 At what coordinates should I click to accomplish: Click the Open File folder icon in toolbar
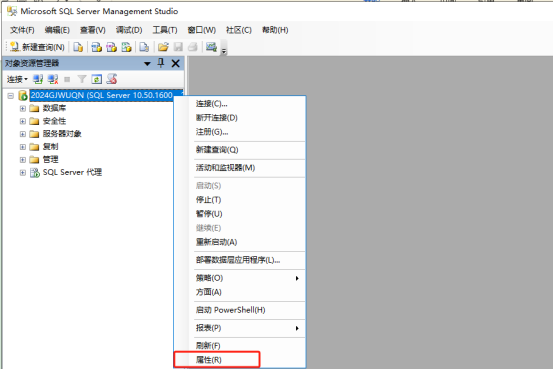(x=163, y=47)
